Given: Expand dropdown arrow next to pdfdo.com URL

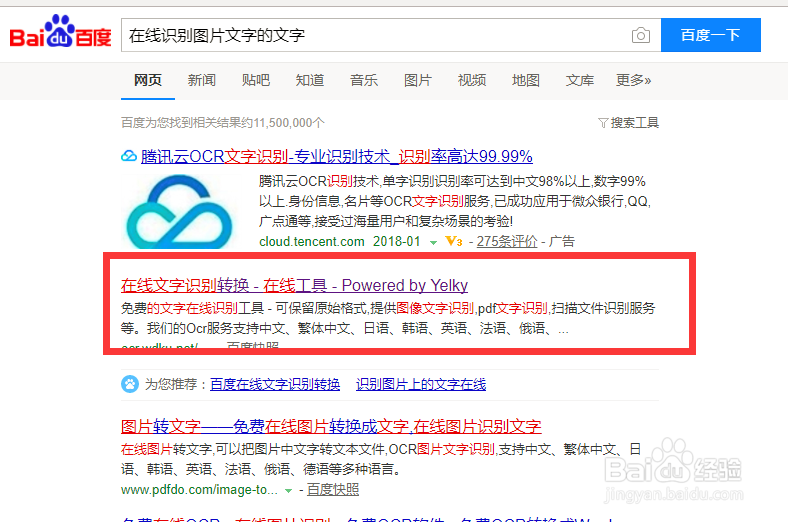Looking at the screenshot, I should [288, 491].
